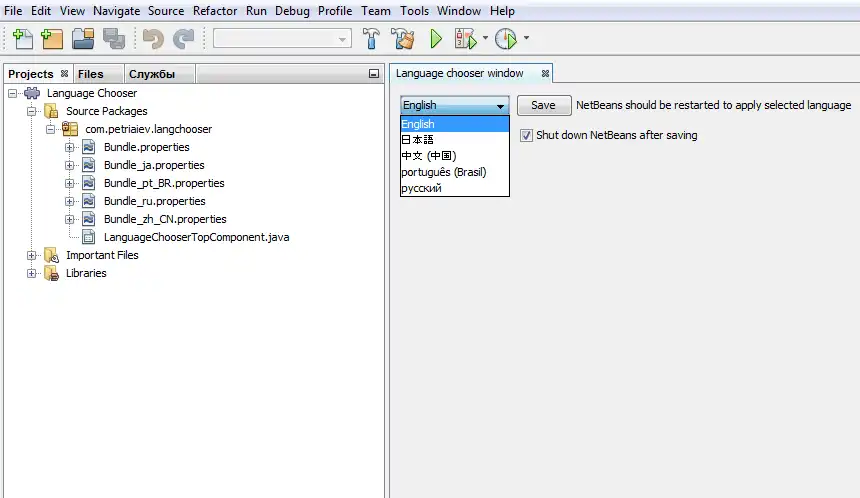Click the Important Files folder icon
This screenshot has width=860, height=498.
(51, 255)
